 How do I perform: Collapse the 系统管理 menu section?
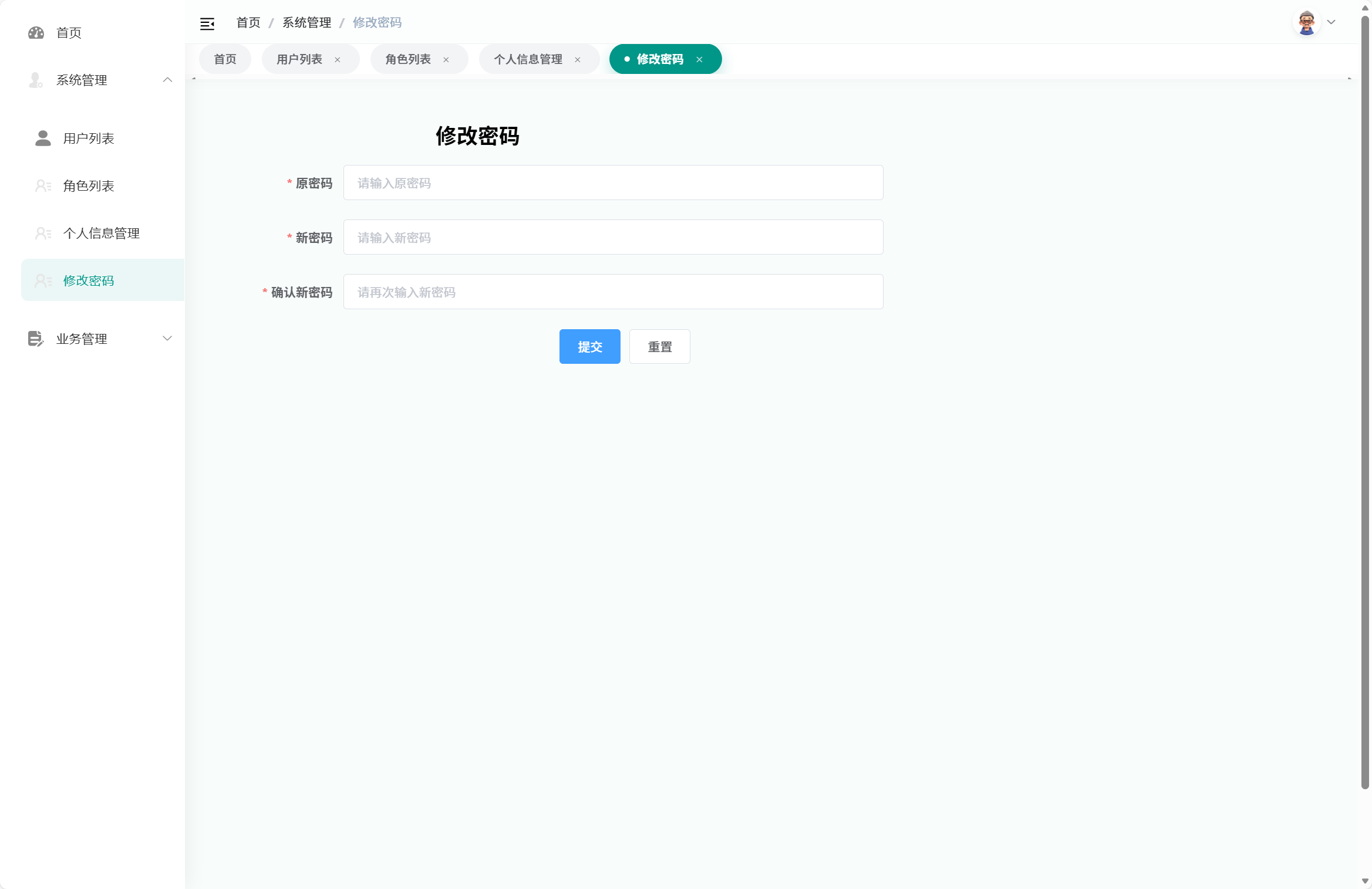tap(167, 80)
